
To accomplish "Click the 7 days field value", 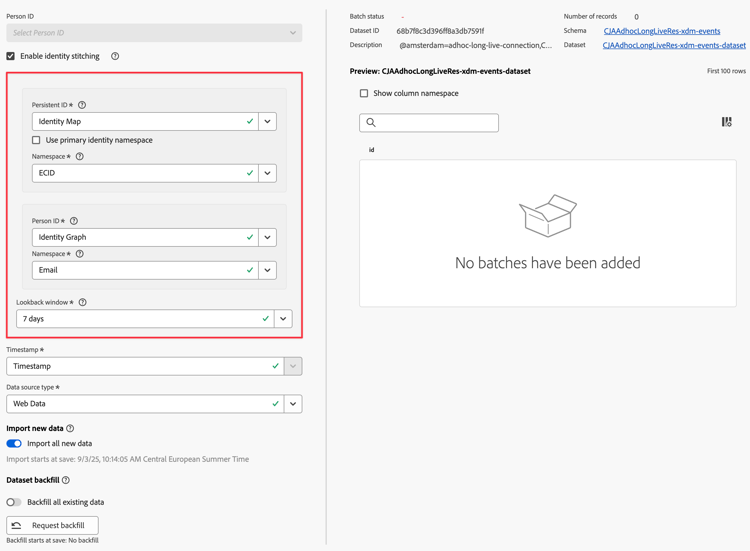I will point(33,319).
